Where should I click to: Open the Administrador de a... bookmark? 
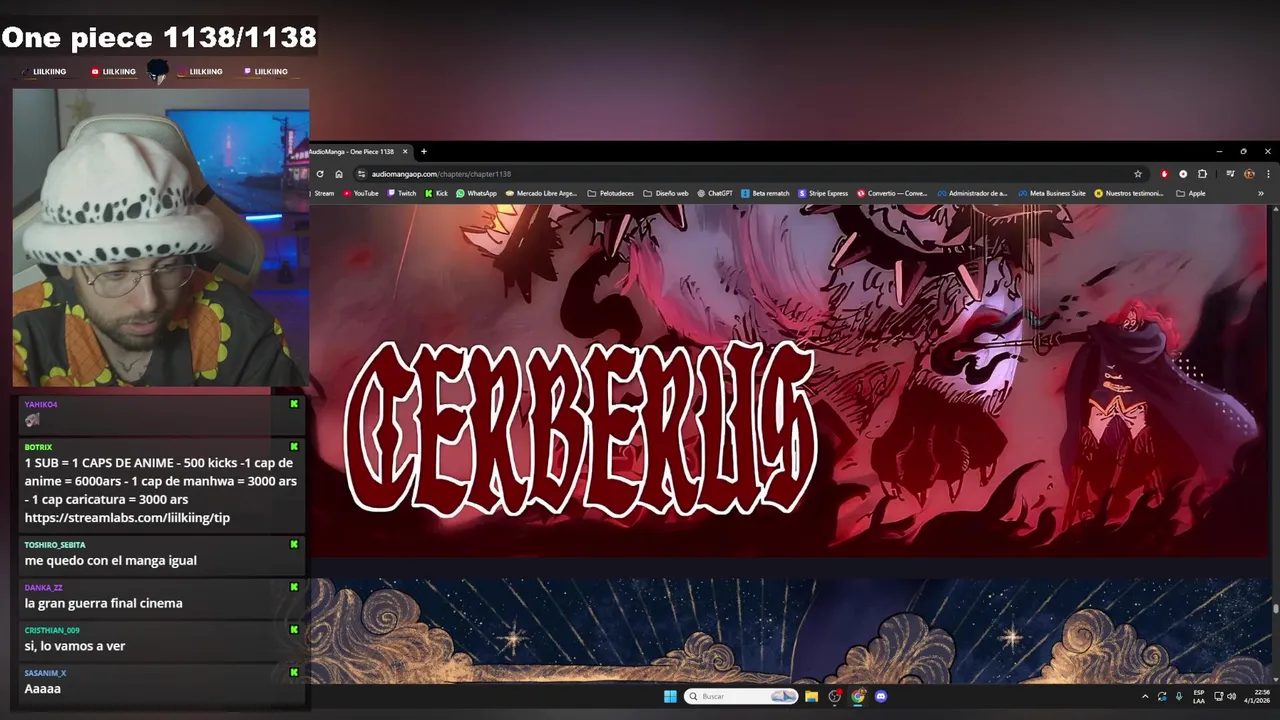(x=972, y=193)
